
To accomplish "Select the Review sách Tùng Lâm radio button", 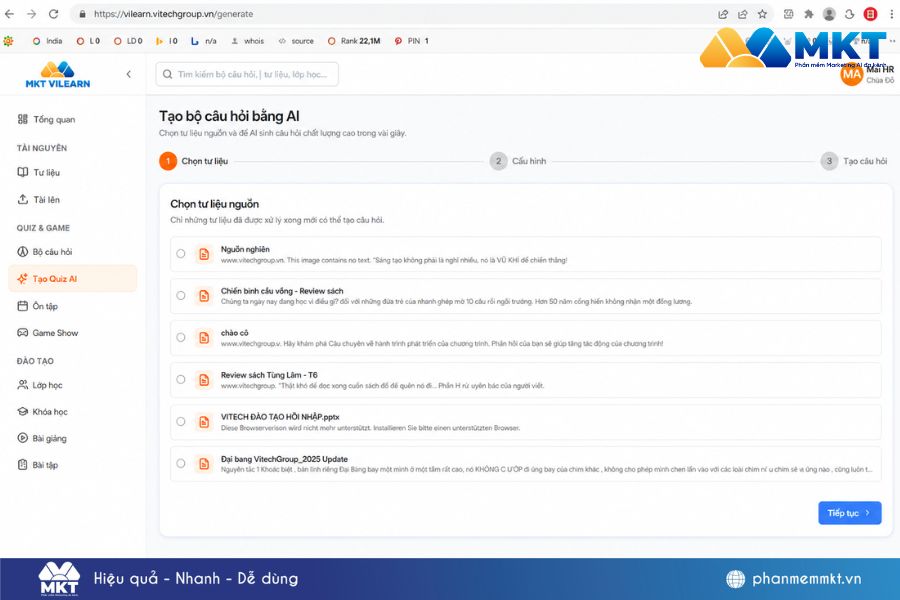I will (181, 379).
